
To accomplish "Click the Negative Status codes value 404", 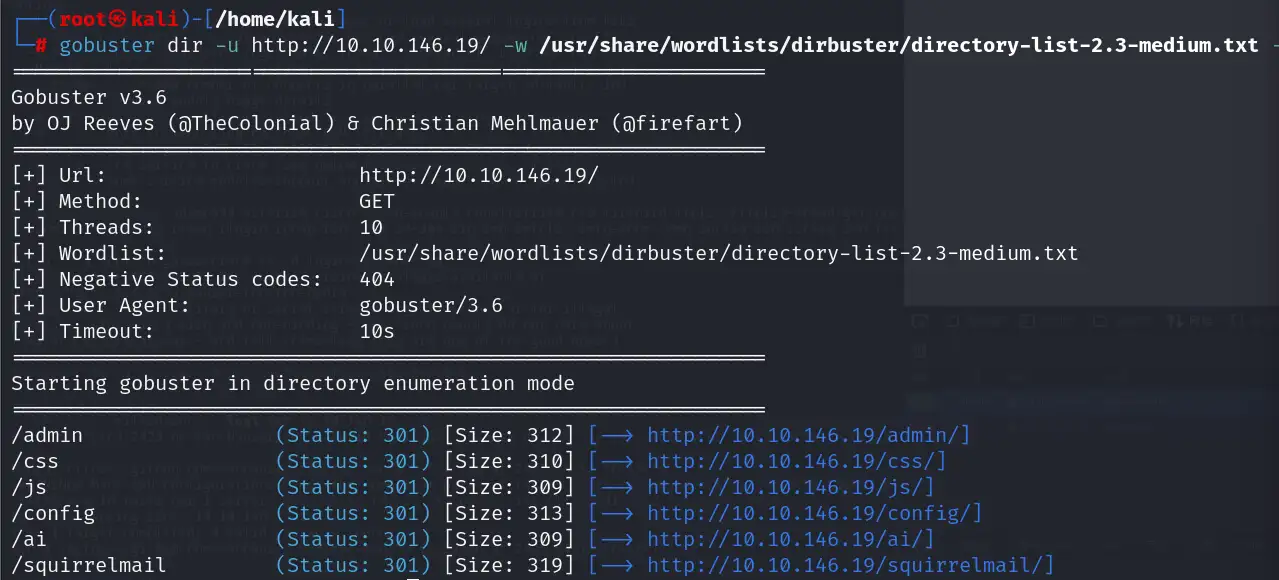I will 377,279.
